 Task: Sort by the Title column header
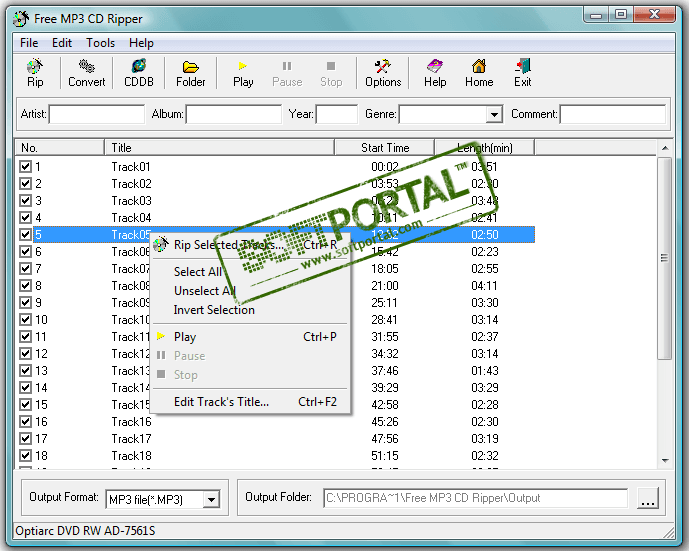click(x=219, y=148)
